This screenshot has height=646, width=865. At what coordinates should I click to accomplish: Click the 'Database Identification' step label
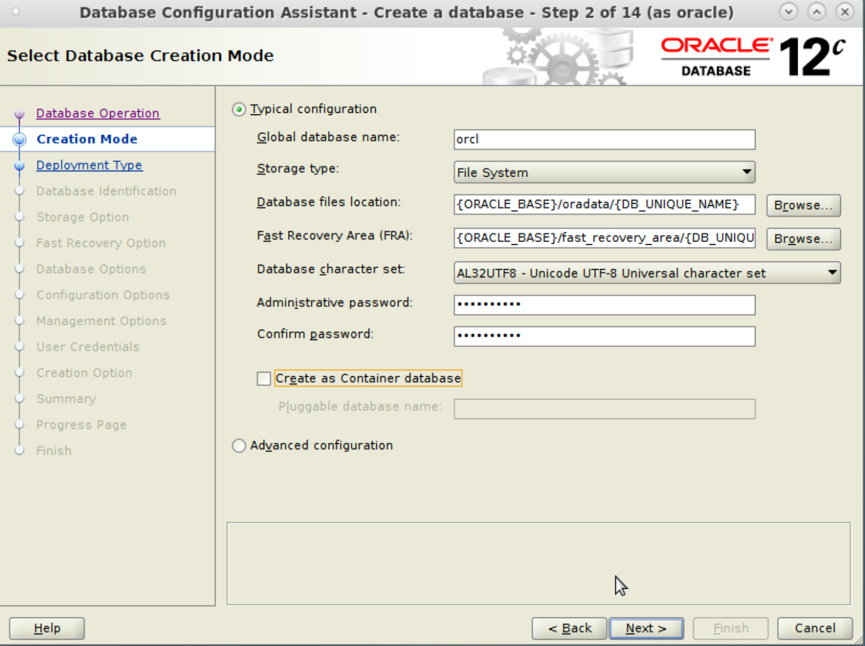tap(106, 191)
